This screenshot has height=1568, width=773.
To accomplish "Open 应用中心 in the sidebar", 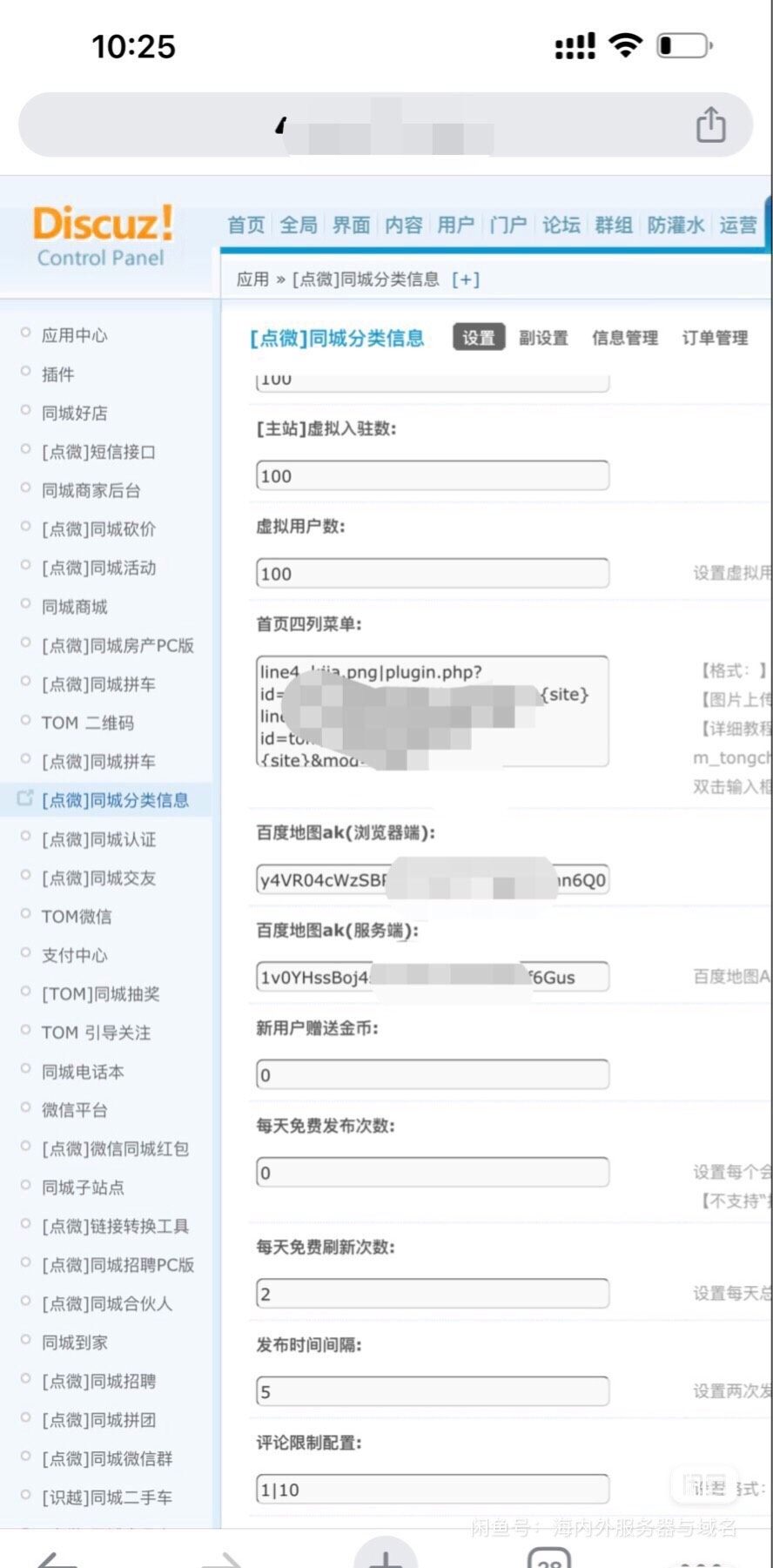I will point(75,335).
